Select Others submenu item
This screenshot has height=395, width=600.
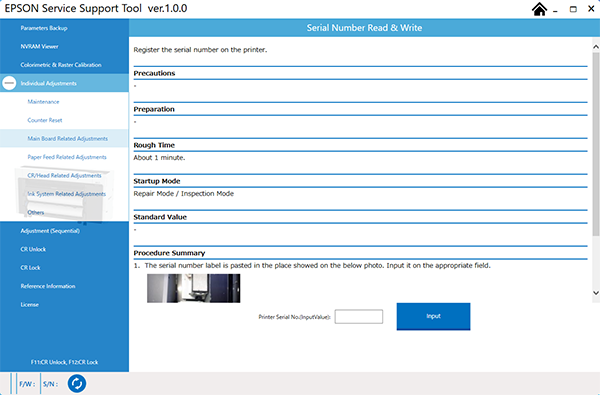tap(36, 212)
